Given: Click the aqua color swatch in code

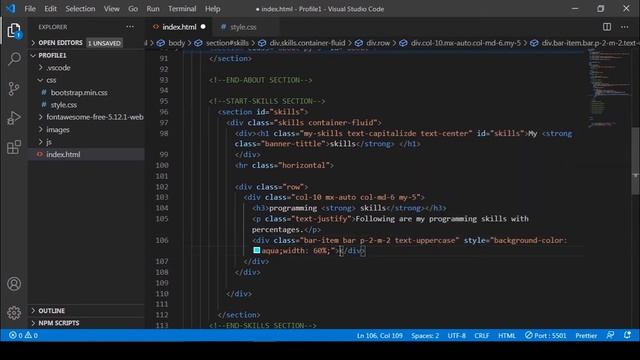Looking at the screenshot, I should pos(256,251).
